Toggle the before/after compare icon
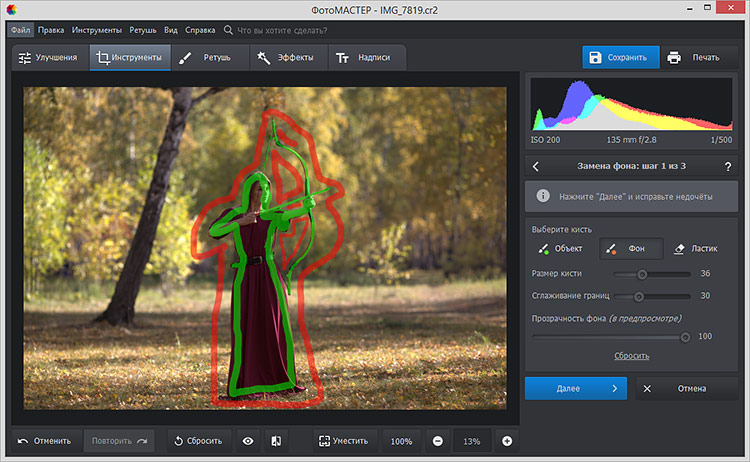 tap(276, 441)
